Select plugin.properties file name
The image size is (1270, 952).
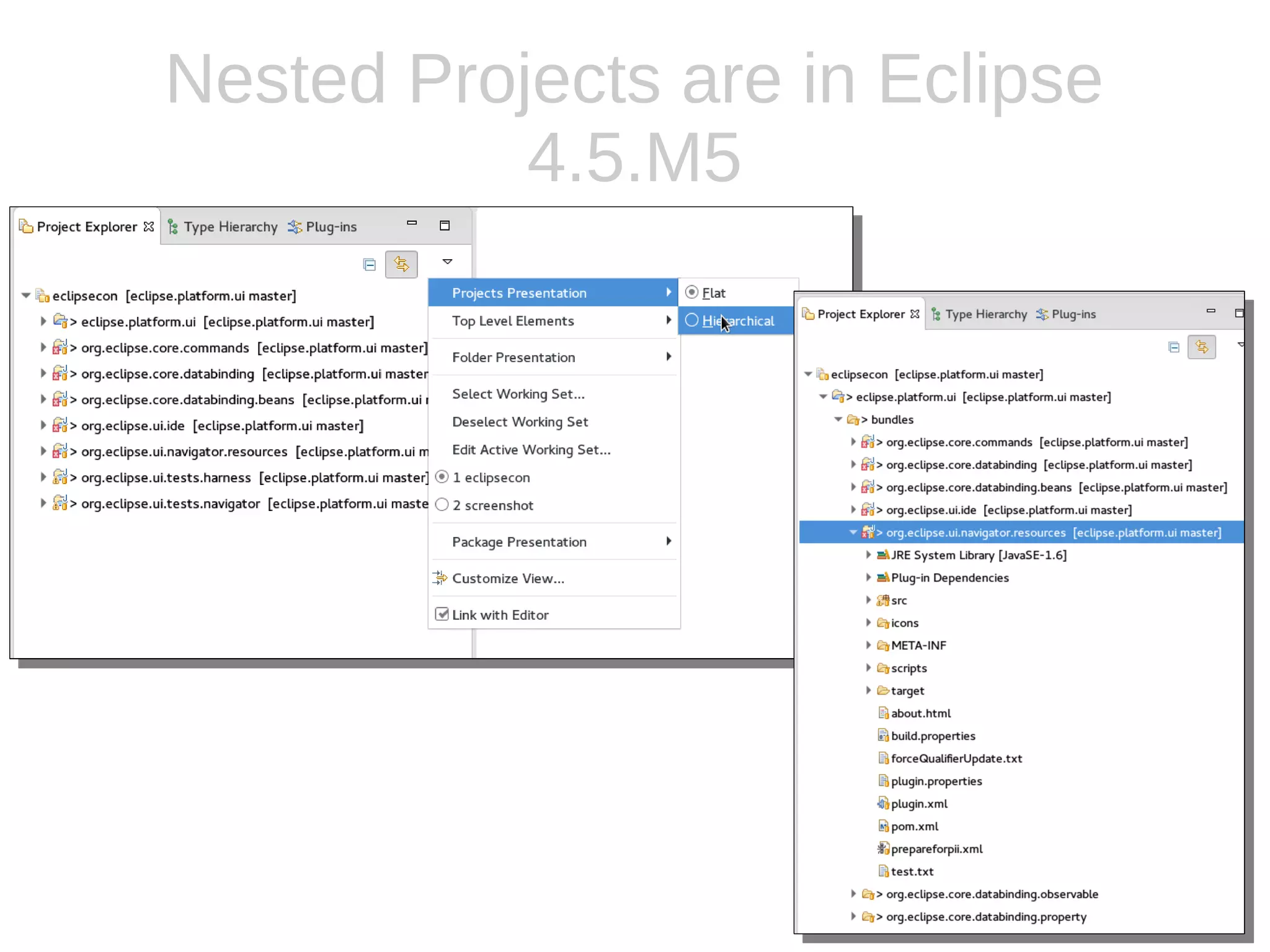[936, 781]
